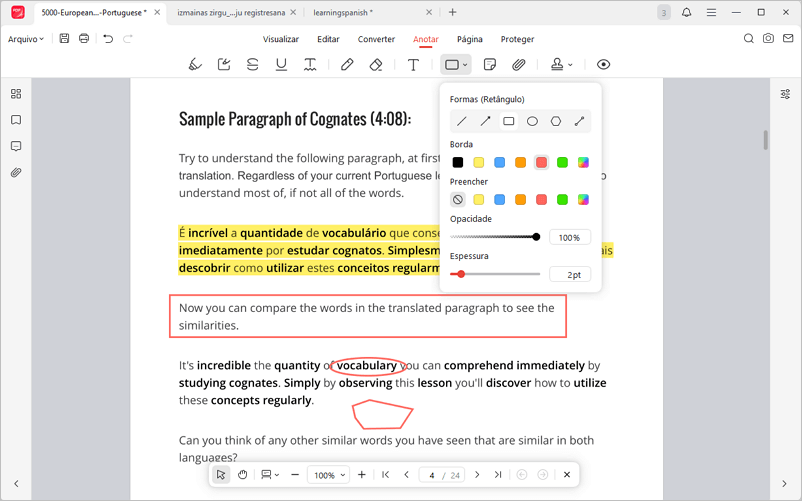Open the Arquivo menu

click(x=26, y=39)
